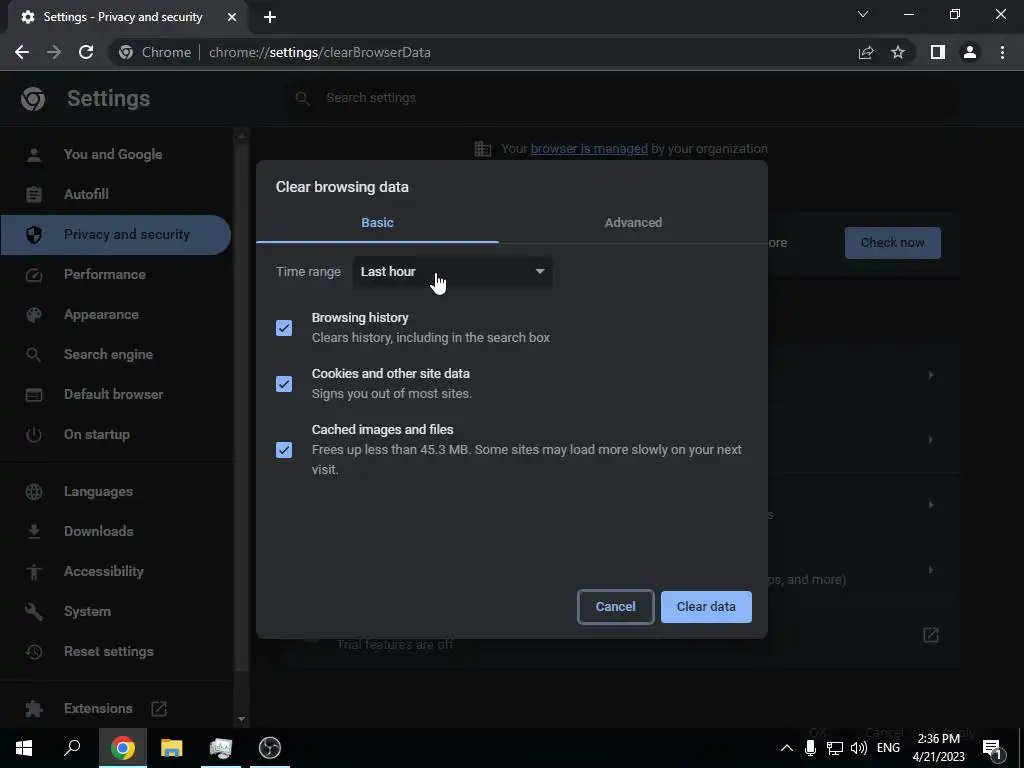Open Search engine settings

[116, 354]
